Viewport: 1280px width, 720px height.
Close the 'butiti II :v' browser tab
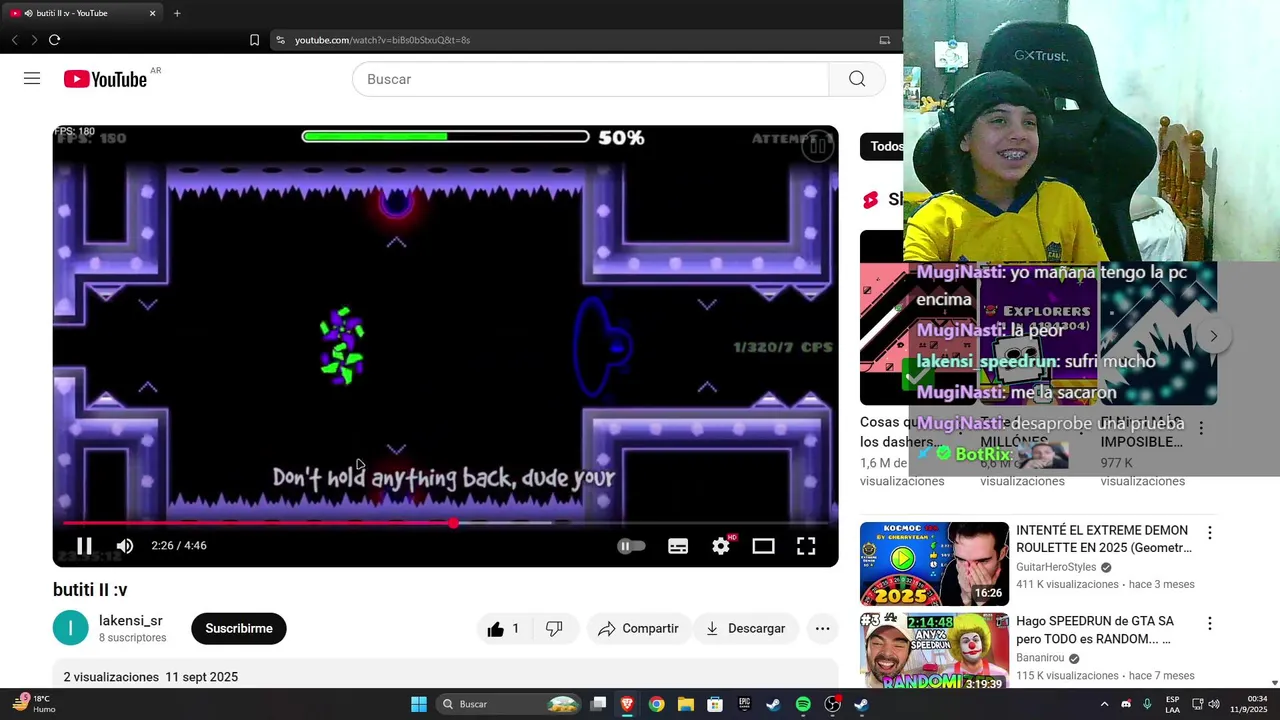click(152, 13)
